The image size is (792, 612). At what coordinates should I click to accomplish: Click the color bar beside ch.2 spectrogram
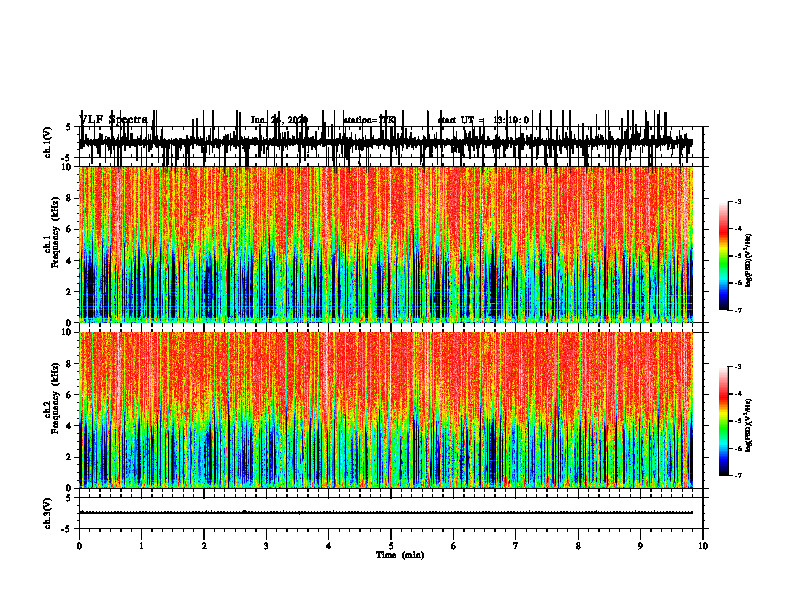point(723,421)
